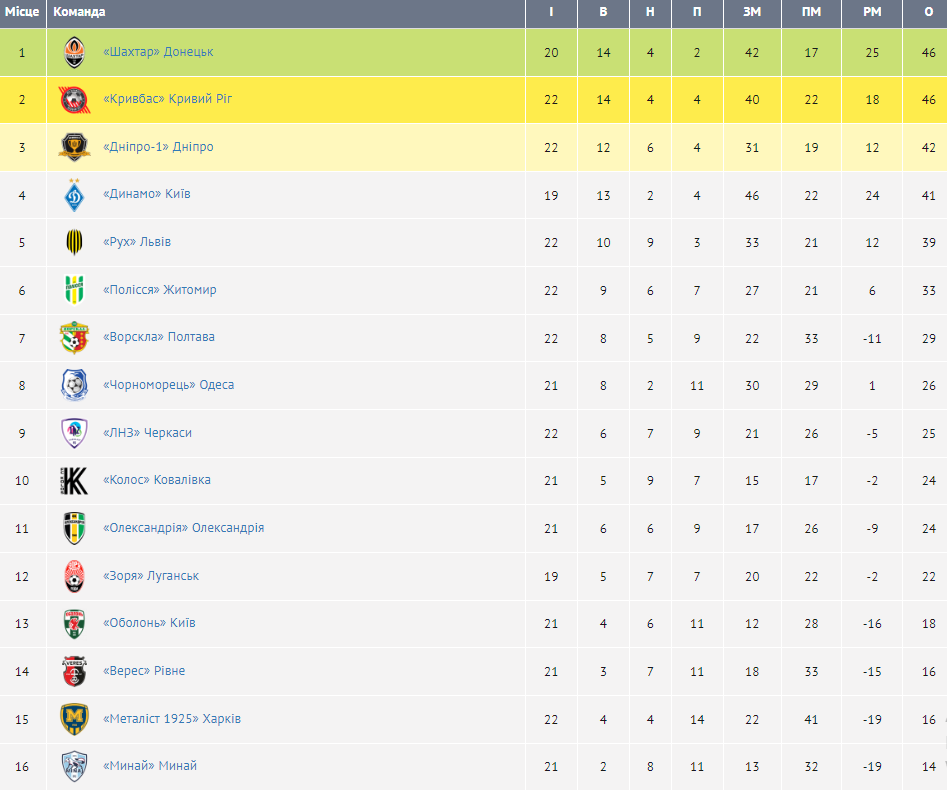
Task: Click the Dynamo Kyiv club logo
Action: coord(75,194)
